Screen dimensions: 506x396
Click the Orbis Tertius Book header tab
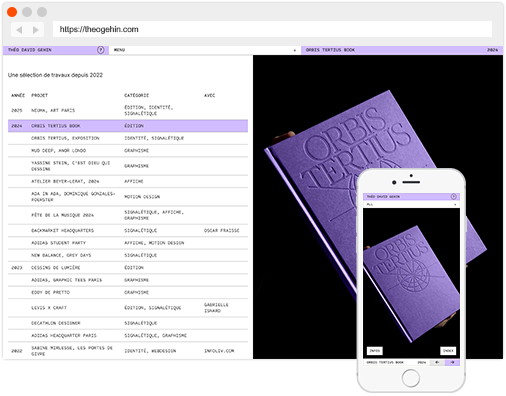[x=402, y=50]
